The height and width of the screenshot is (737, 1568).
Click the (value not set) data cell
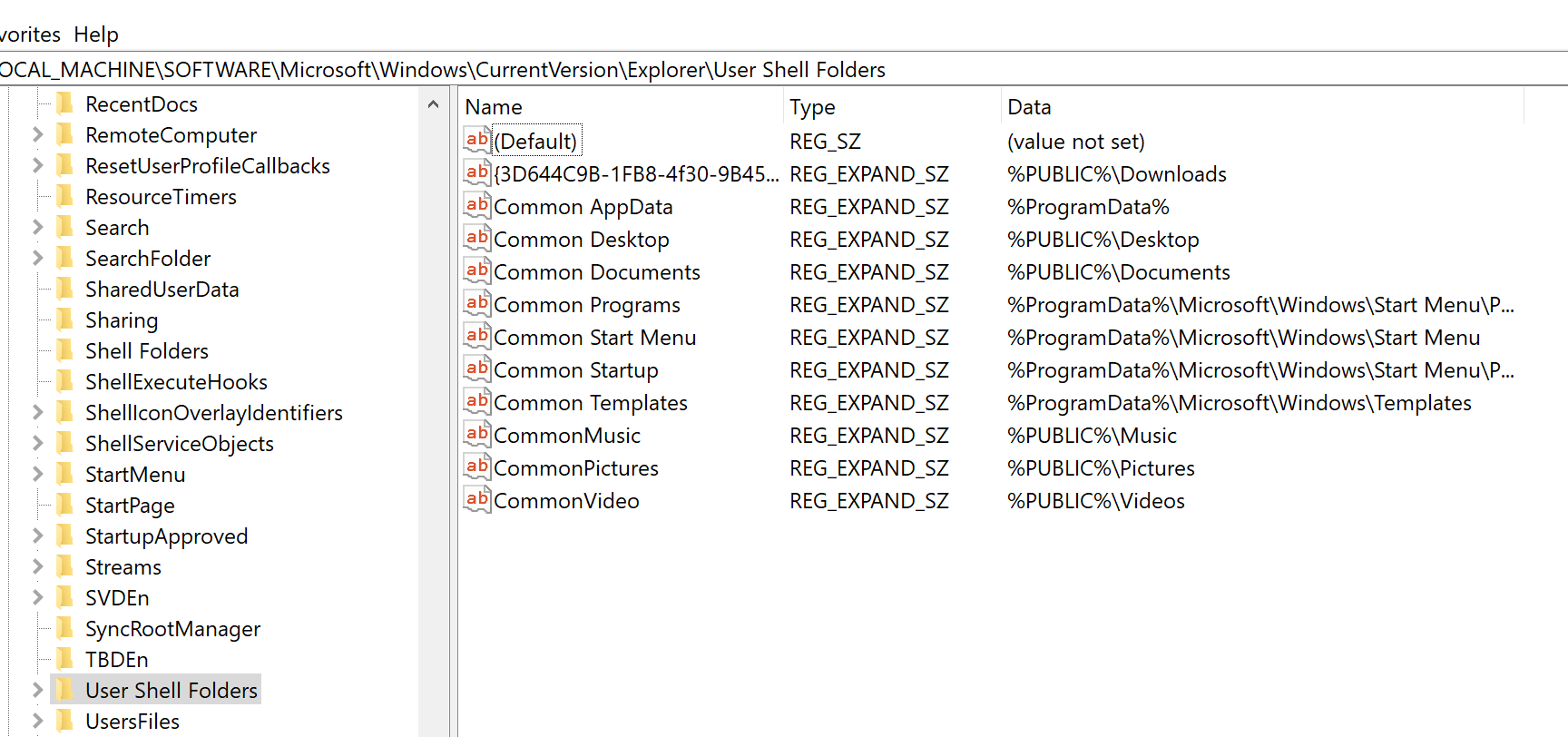pyautogui.click(x=1076, y=142)
